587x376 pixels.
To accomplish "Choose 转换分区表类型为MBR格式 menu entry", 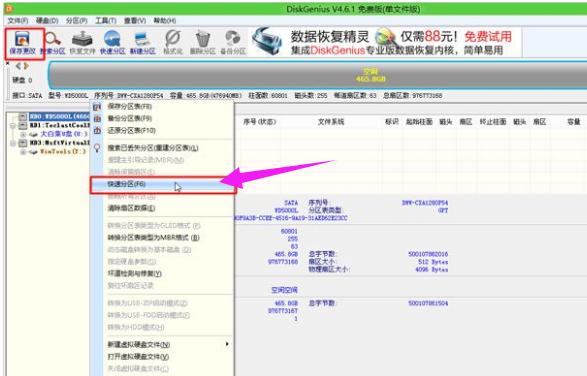I will pos(153,237).
